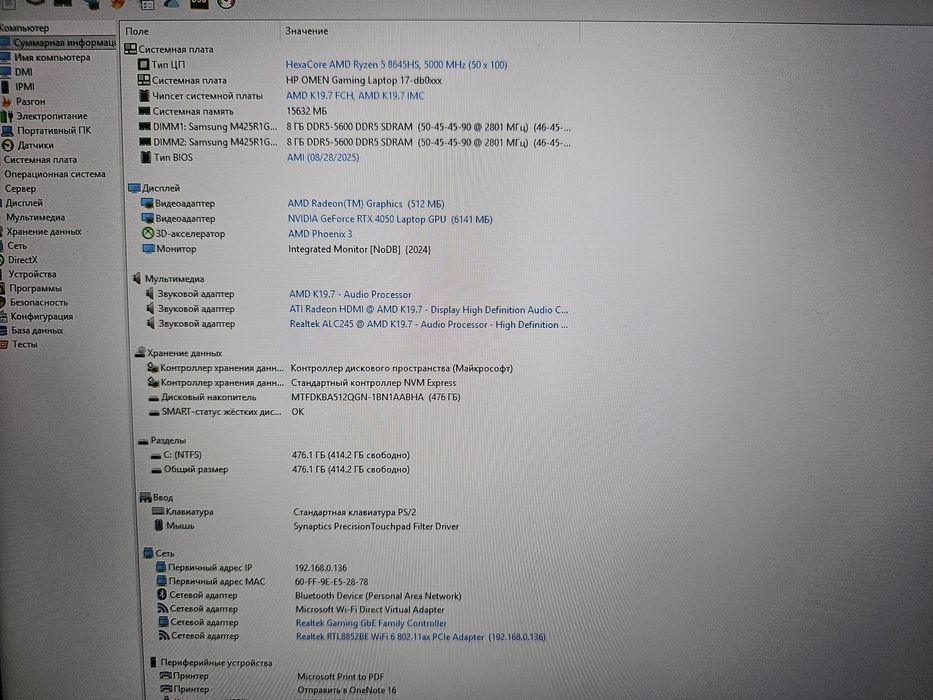Select Портативный ПК entry
Viewport: 933px width, 700px height.
point(54,130)
